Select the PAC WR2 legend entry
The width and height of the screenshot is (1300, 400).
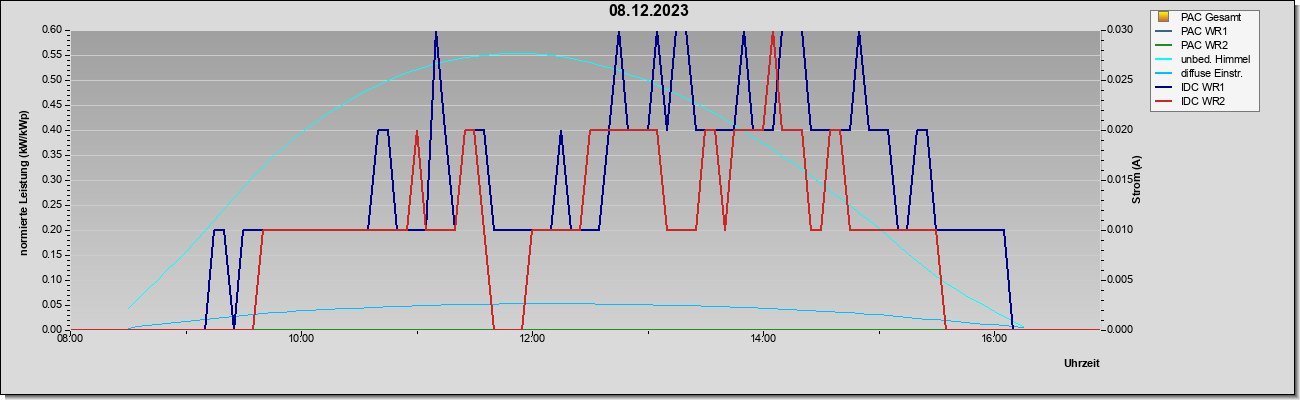(x=1204, y=45)
